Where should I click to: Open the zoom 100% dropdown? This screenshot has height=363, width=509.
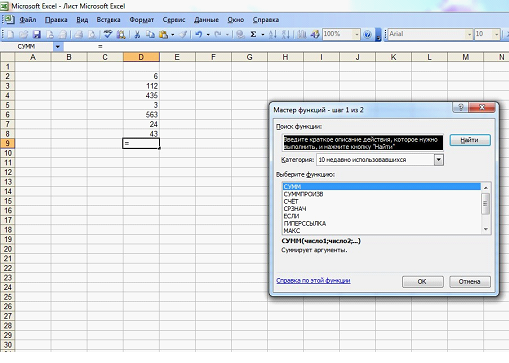pos(357,34)
